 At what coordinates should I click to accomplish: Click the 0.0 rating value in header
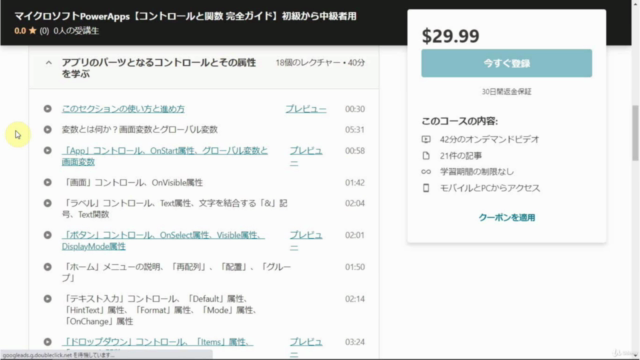click(20, 31)
